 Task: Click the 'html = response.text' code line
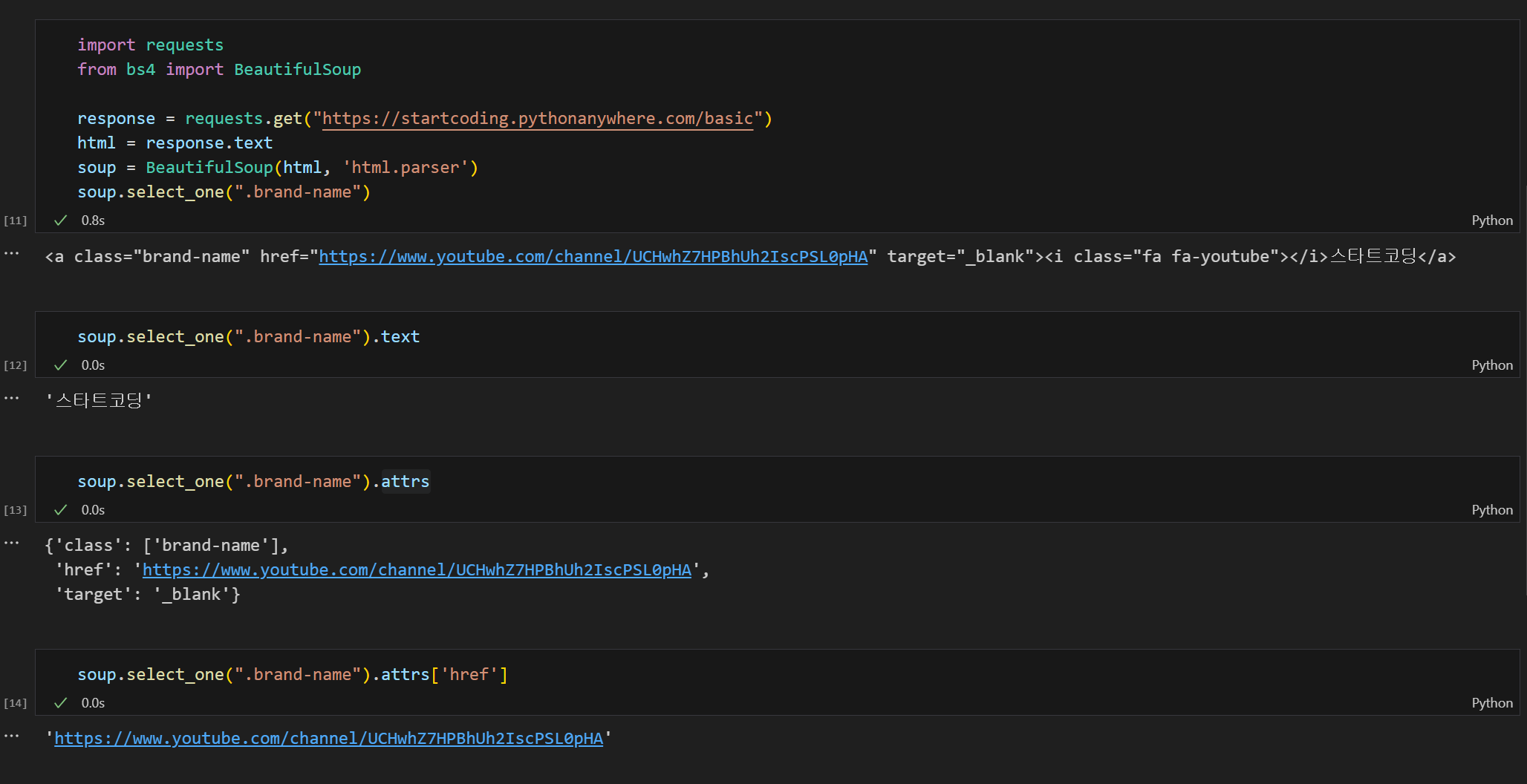(x=175, y=143)
